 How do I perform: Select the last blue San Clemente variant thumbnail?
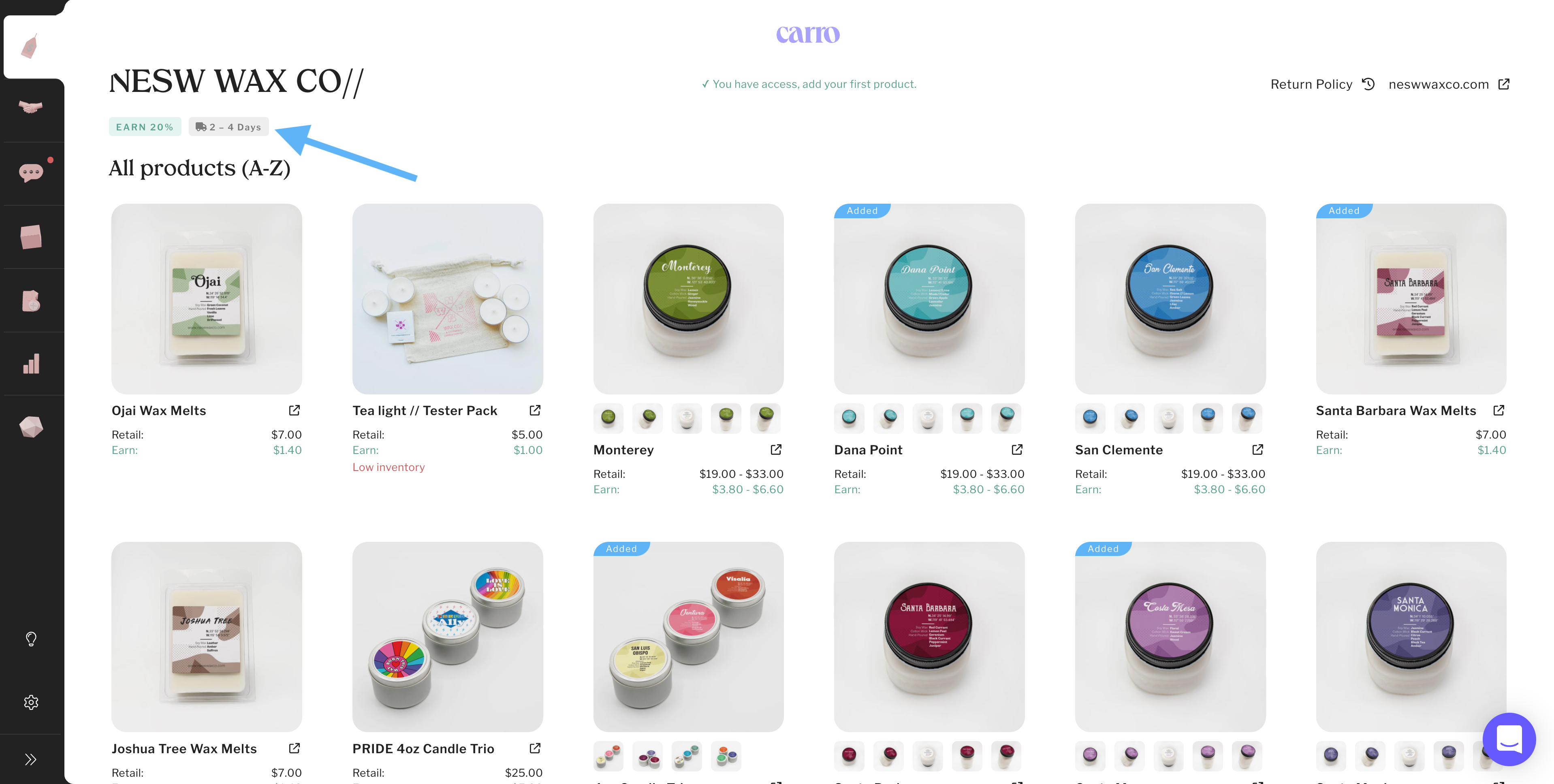[x=1247, y=418]
